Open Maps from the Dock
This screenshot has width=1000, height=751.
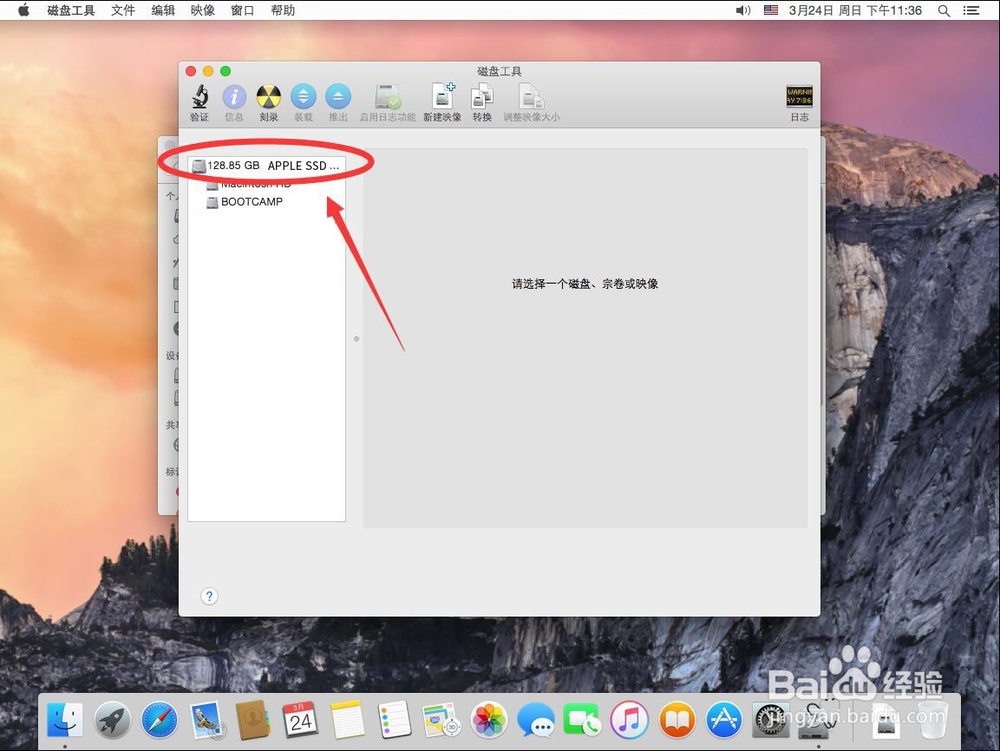pos(441,720)
